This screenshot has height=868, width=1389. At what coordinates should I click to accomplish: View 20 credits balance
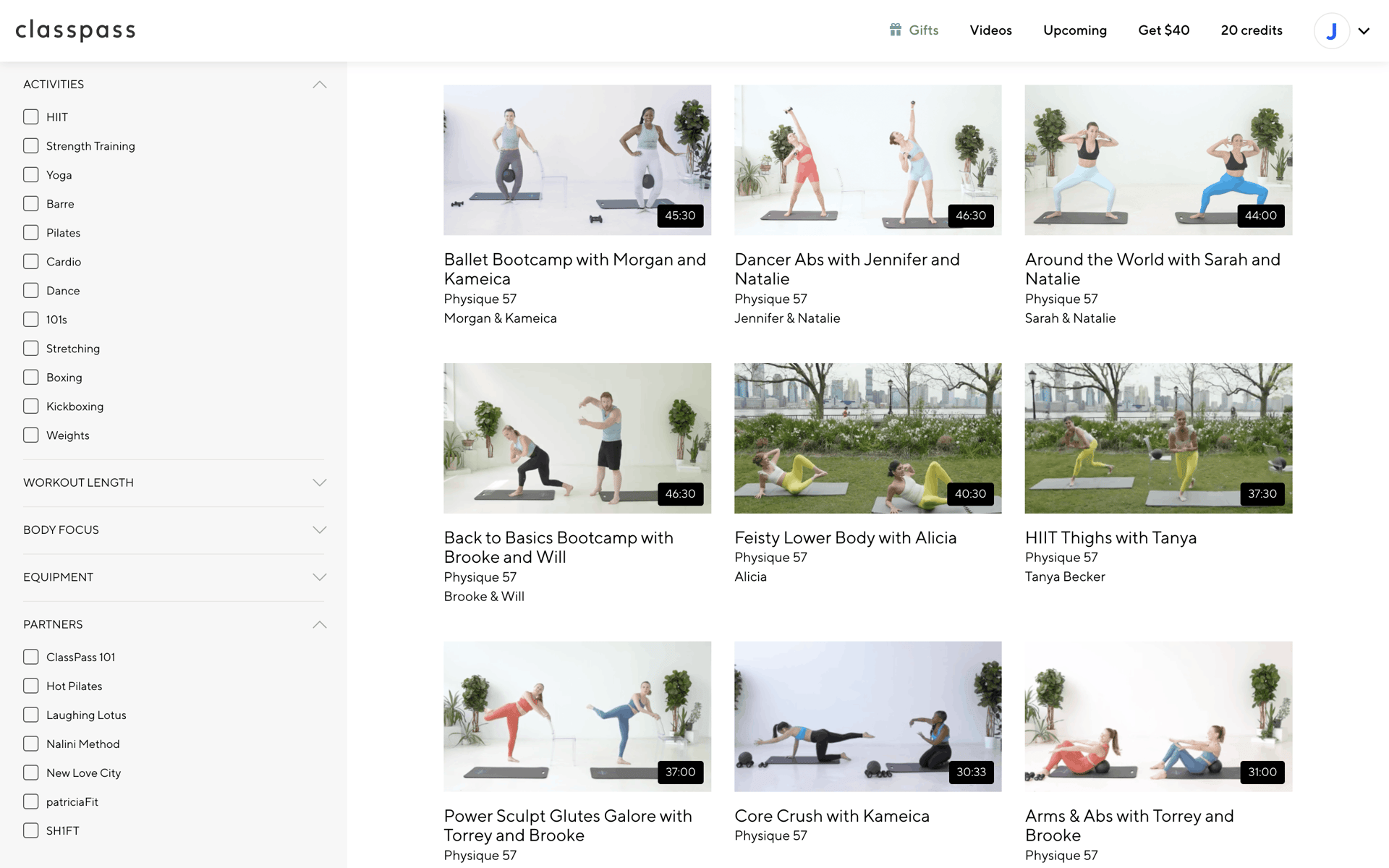1251,30
